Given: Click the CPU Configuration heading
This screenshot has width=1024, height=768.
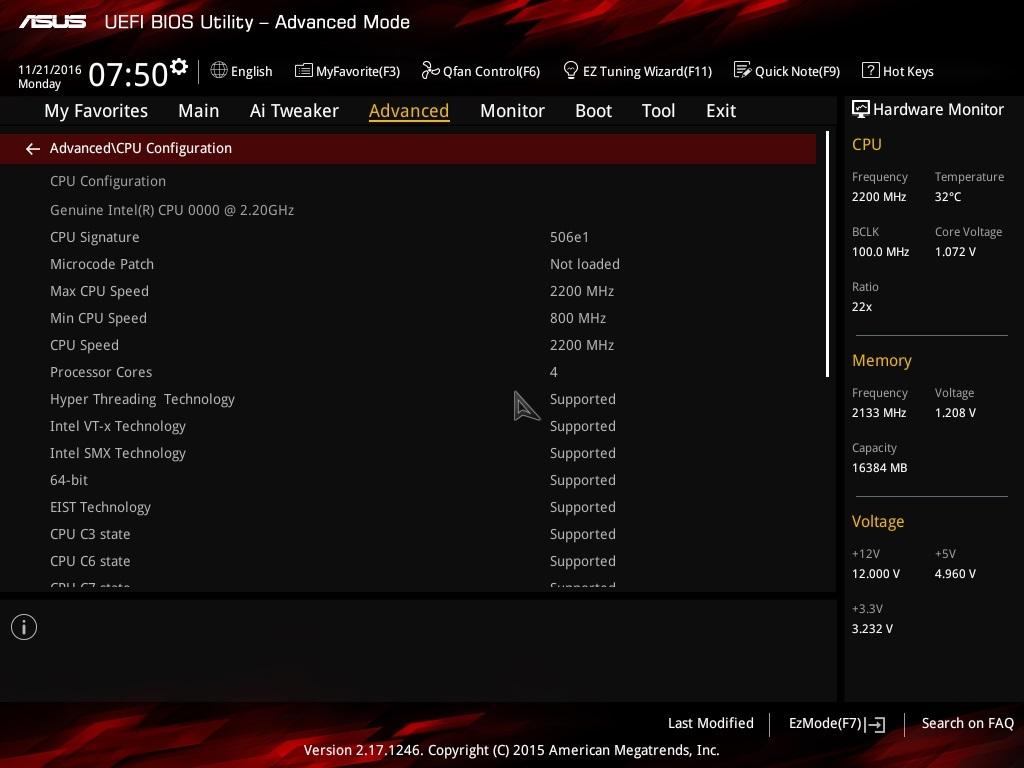Looking at the screenshot, I should (x=108, y=181).
